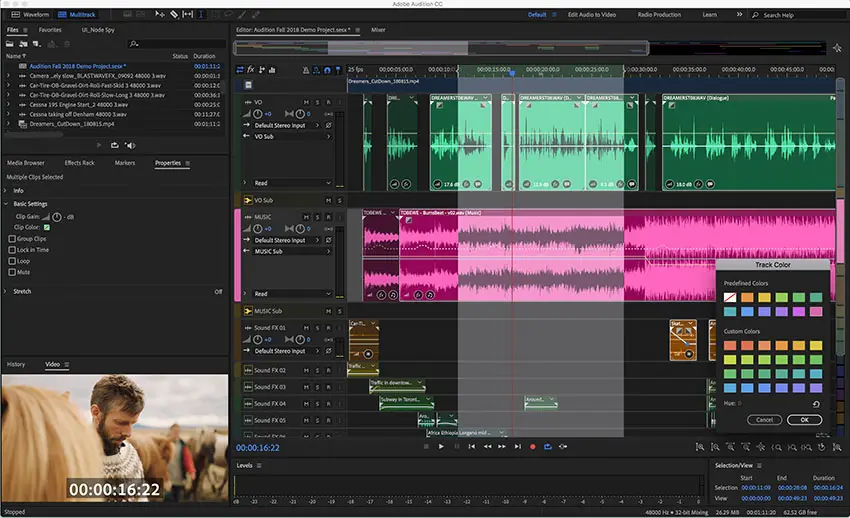Enable the Lock in Time checkbox

[12, 250]
